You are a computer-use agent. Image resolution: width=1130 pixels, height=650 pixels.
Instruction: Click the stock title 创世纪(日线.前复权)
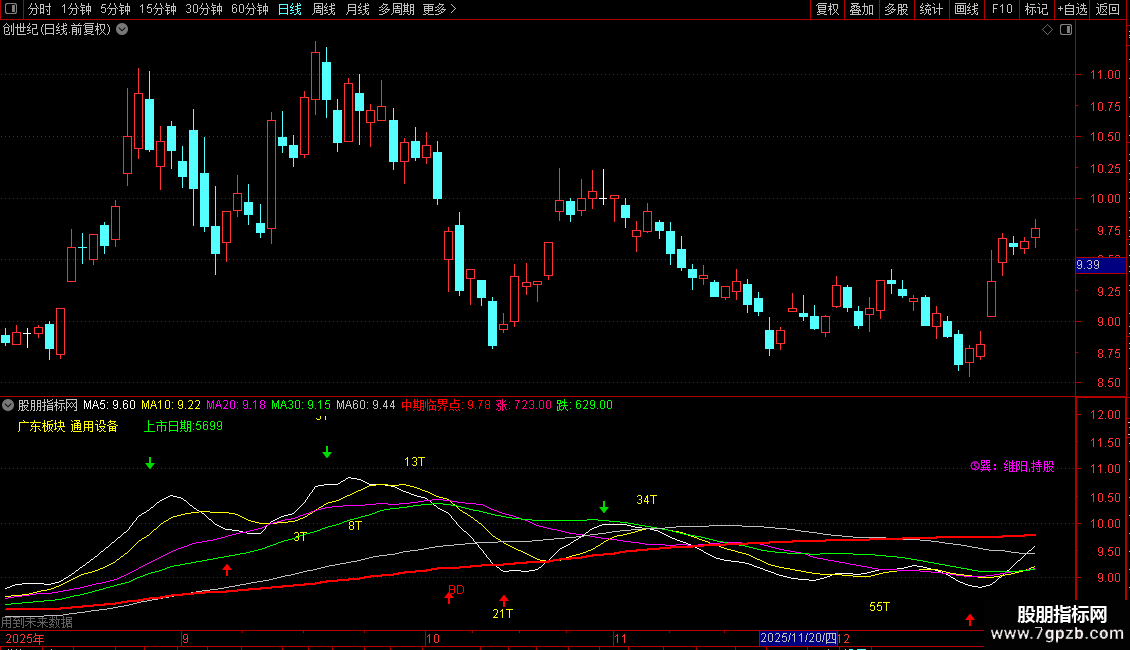point(57,30)
